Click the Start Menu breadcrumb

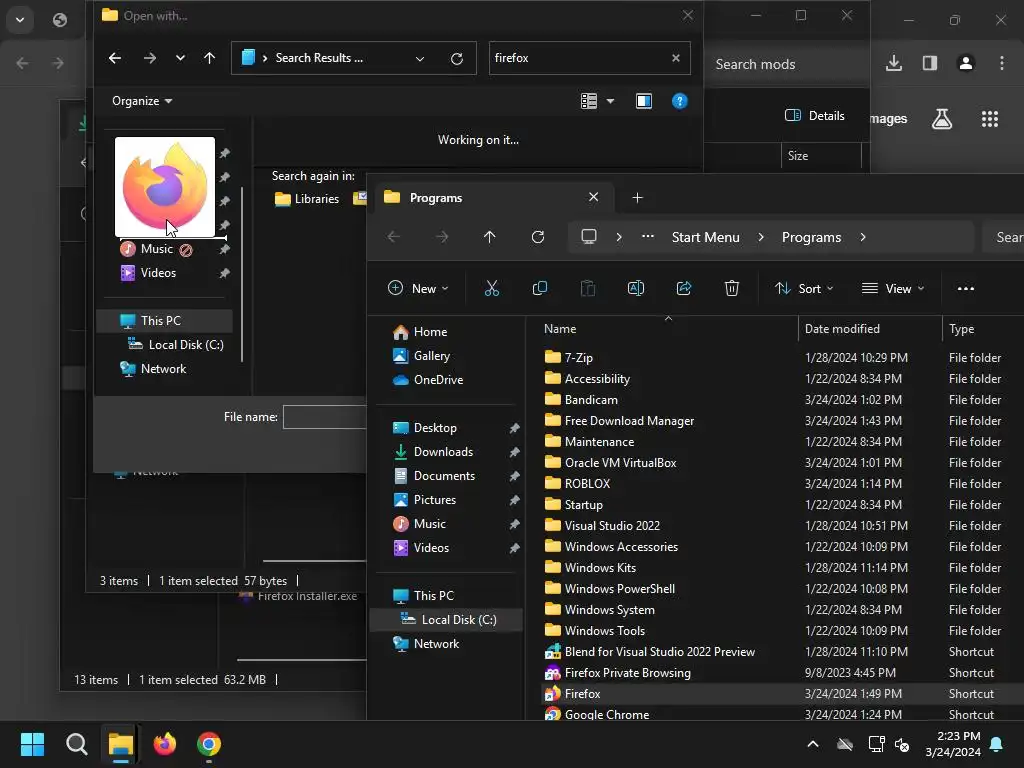pyautogui.click(x=705, y=237)
